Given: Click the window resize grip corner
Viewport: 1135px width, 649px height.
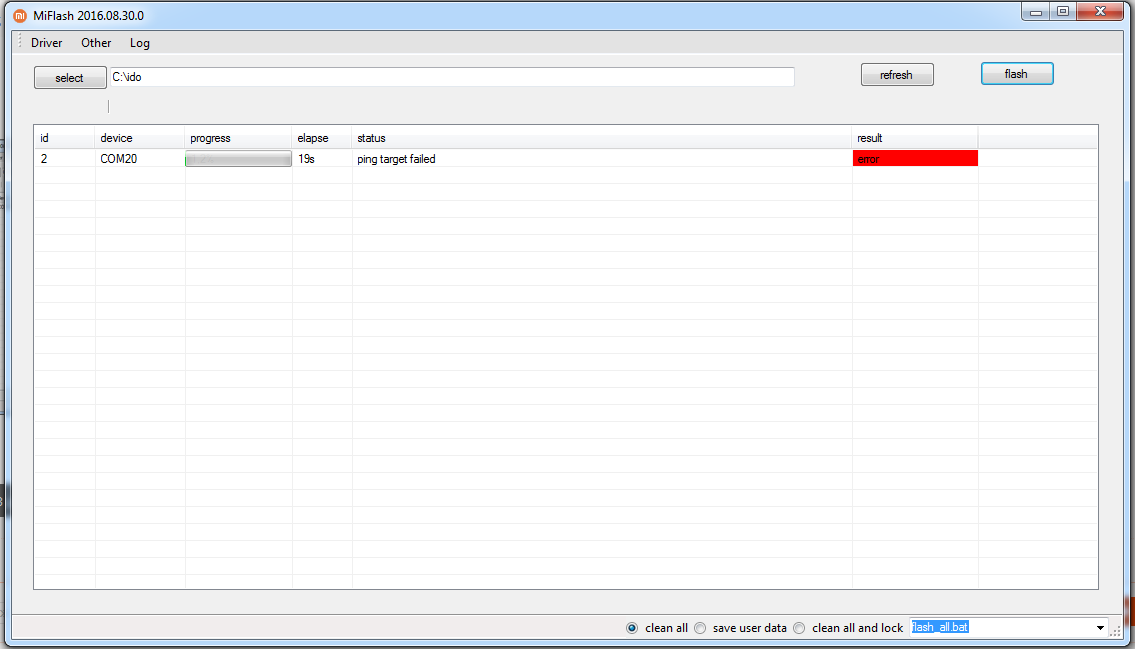Looking at the screenshot, I should click(x=1115, y=632).
